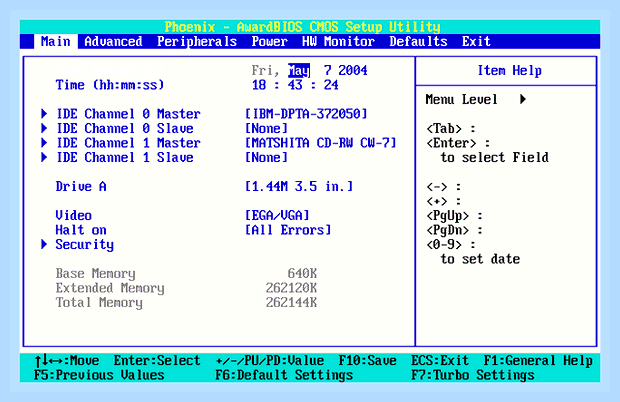Select the Time (hh:mm:ss) label
620x402 pixels.
tap(110, 85)
